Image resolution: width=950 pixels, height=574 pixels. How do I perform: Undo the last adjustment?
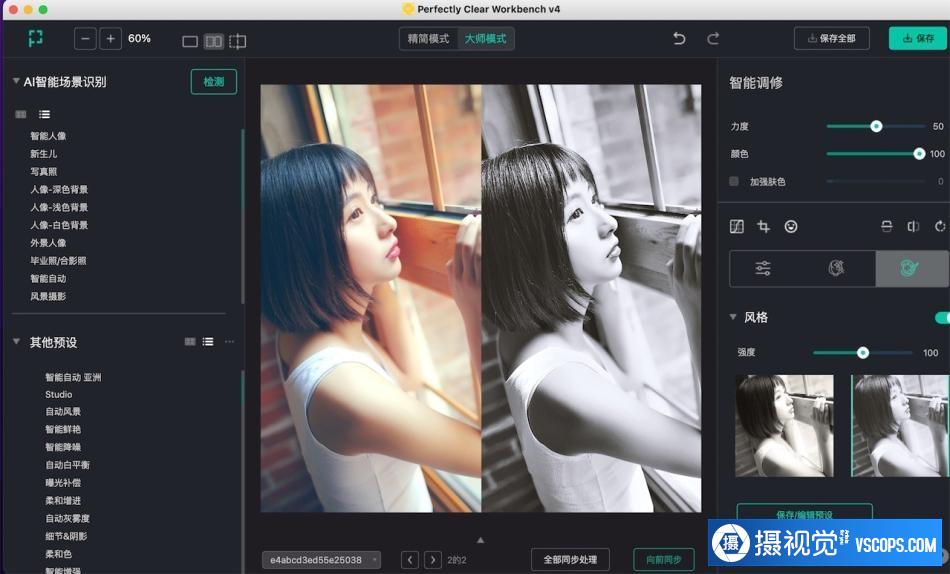pos(679,39)
